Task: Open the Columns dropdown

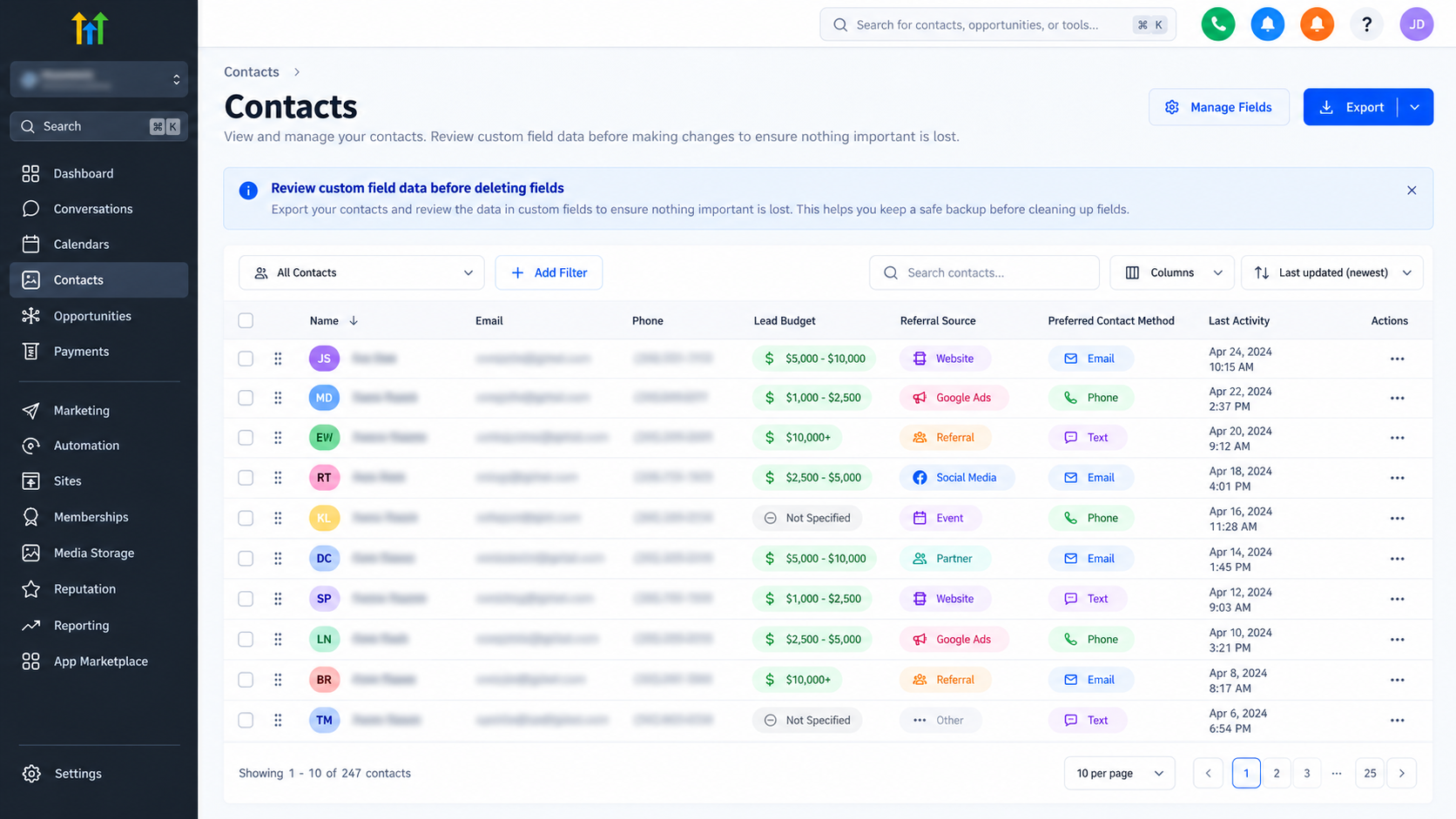Action: [1172, 272]
